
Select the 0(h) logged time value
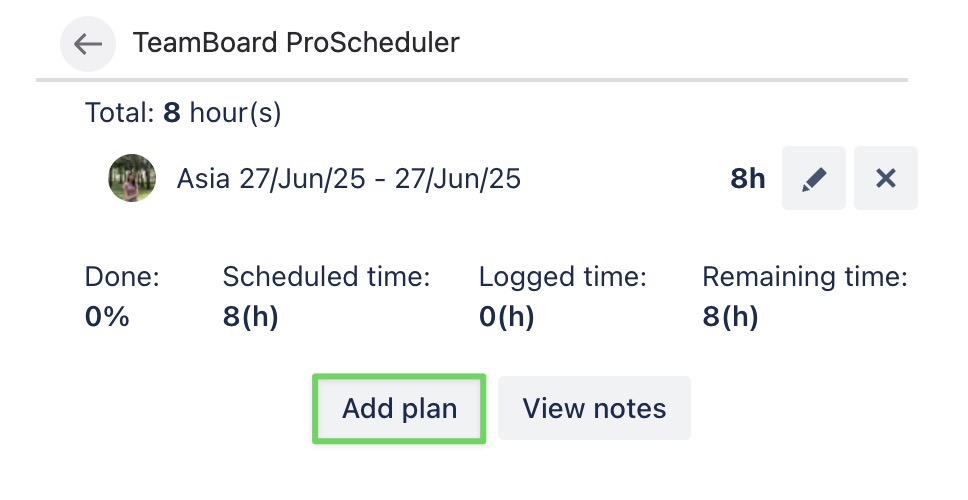[x=506, y=317]
